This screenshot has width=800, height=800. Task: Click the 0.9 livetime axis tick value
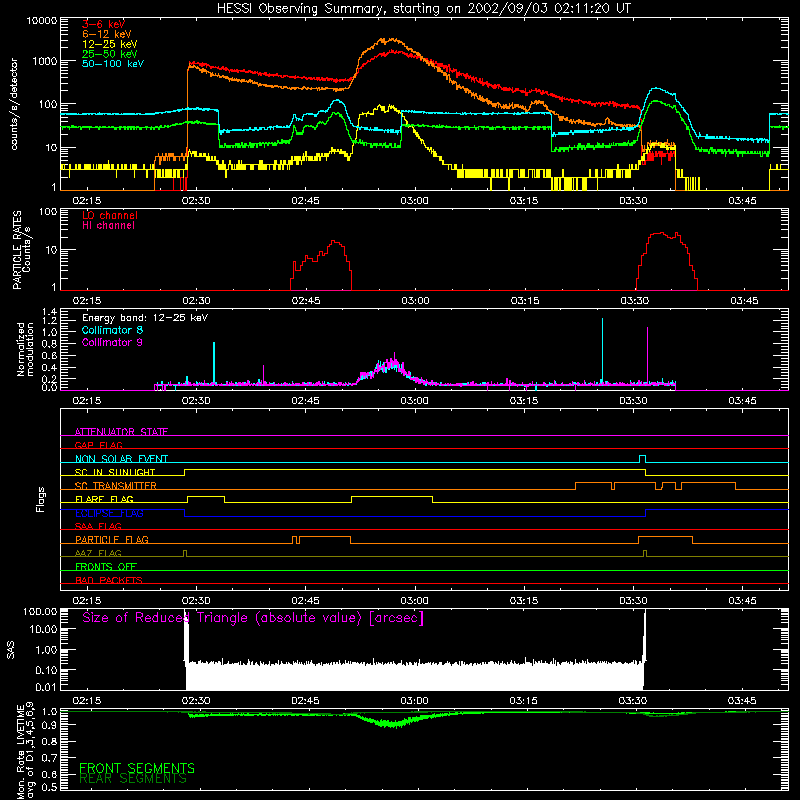(x=50, y=725)
